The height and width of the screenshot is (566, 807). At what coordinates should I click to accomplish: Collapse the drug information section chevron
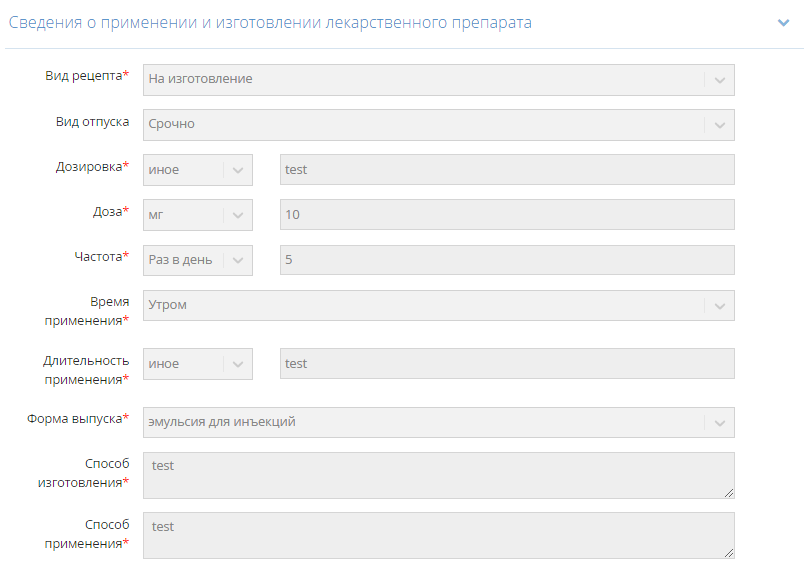pos(784,23)
